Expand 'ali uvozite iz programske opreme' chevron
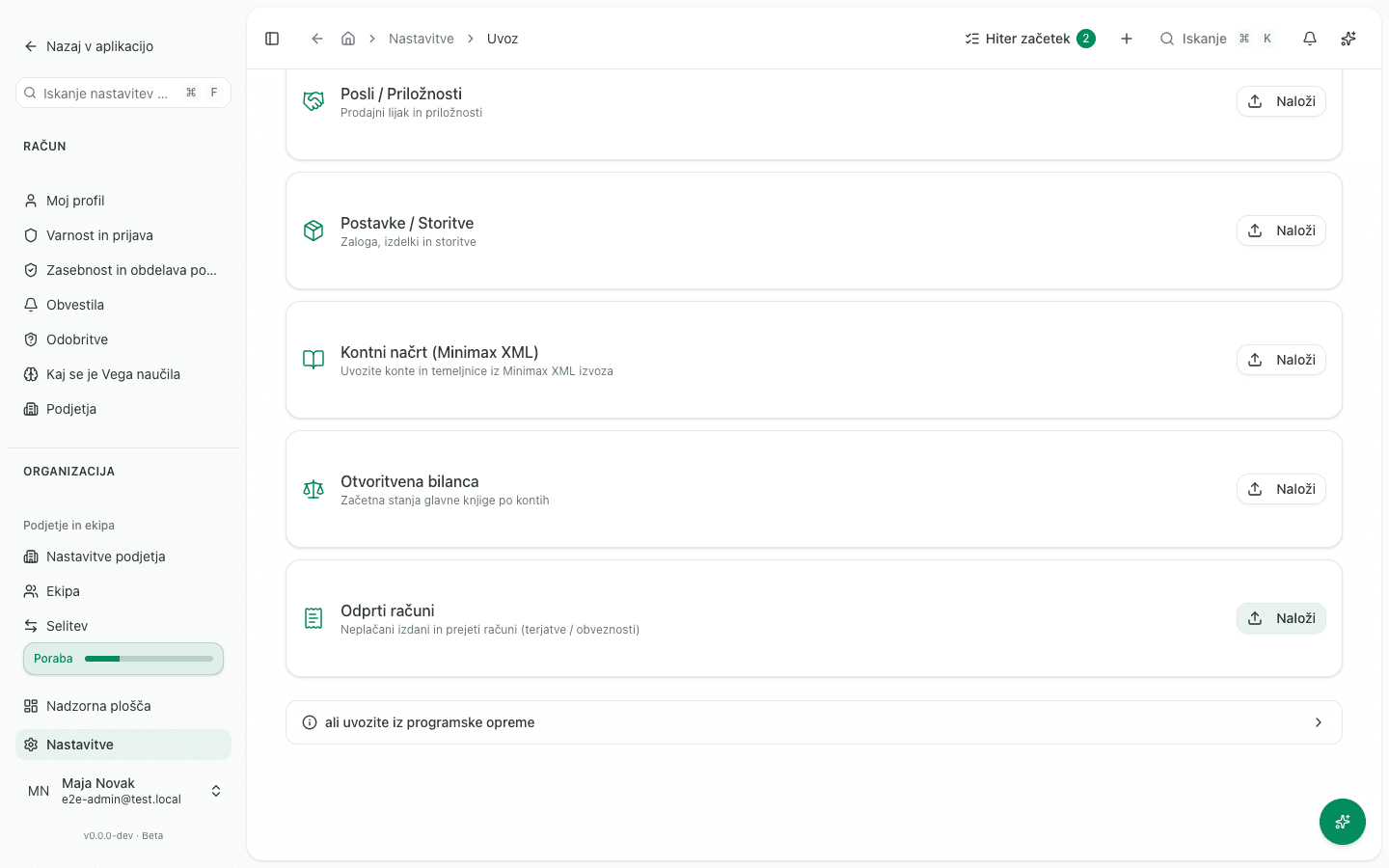 click(1319, 722)
